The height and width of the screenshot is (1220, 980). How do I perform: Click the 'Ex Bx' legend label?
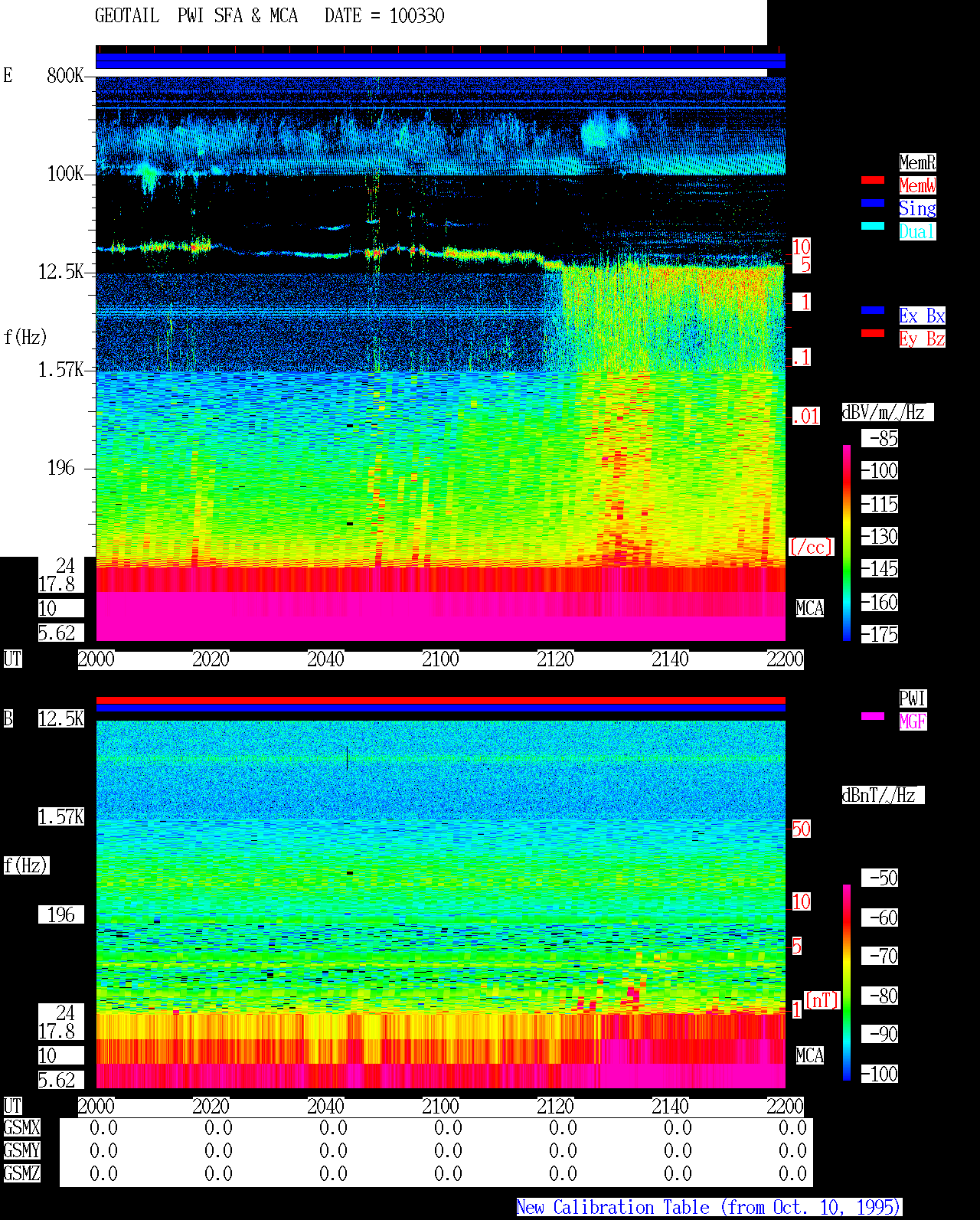[x=922, y=316]
